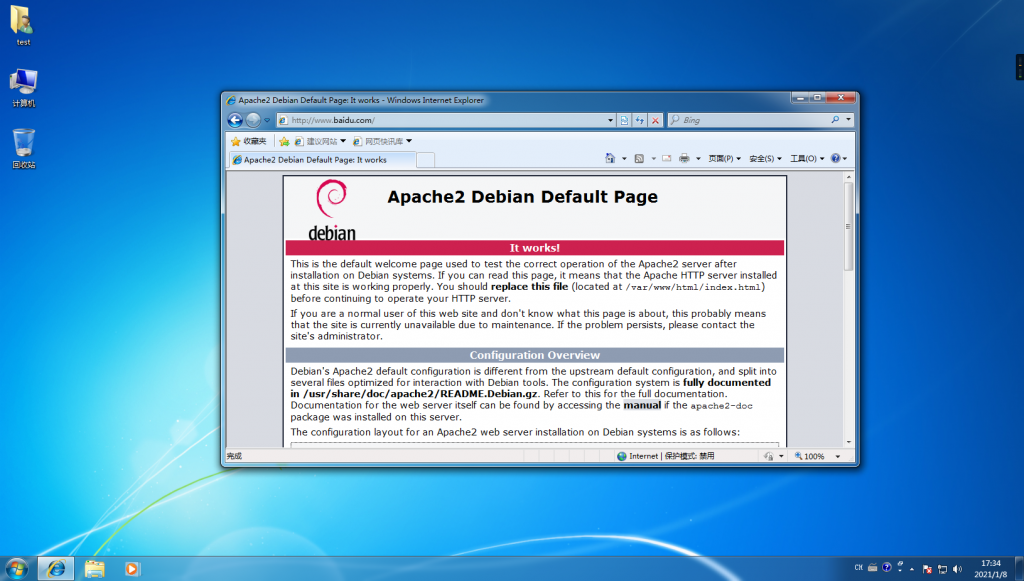1024x581 pixels.
Task: Click the scroll down arrow of page scrollbar
Action: (x=849, y=442)
